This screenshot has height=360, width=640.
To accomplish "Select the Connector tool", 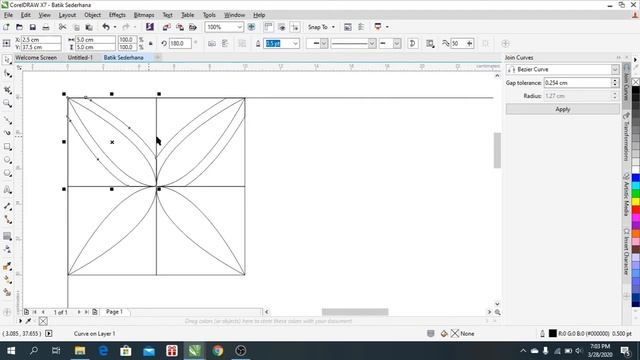I will [7, 220].
